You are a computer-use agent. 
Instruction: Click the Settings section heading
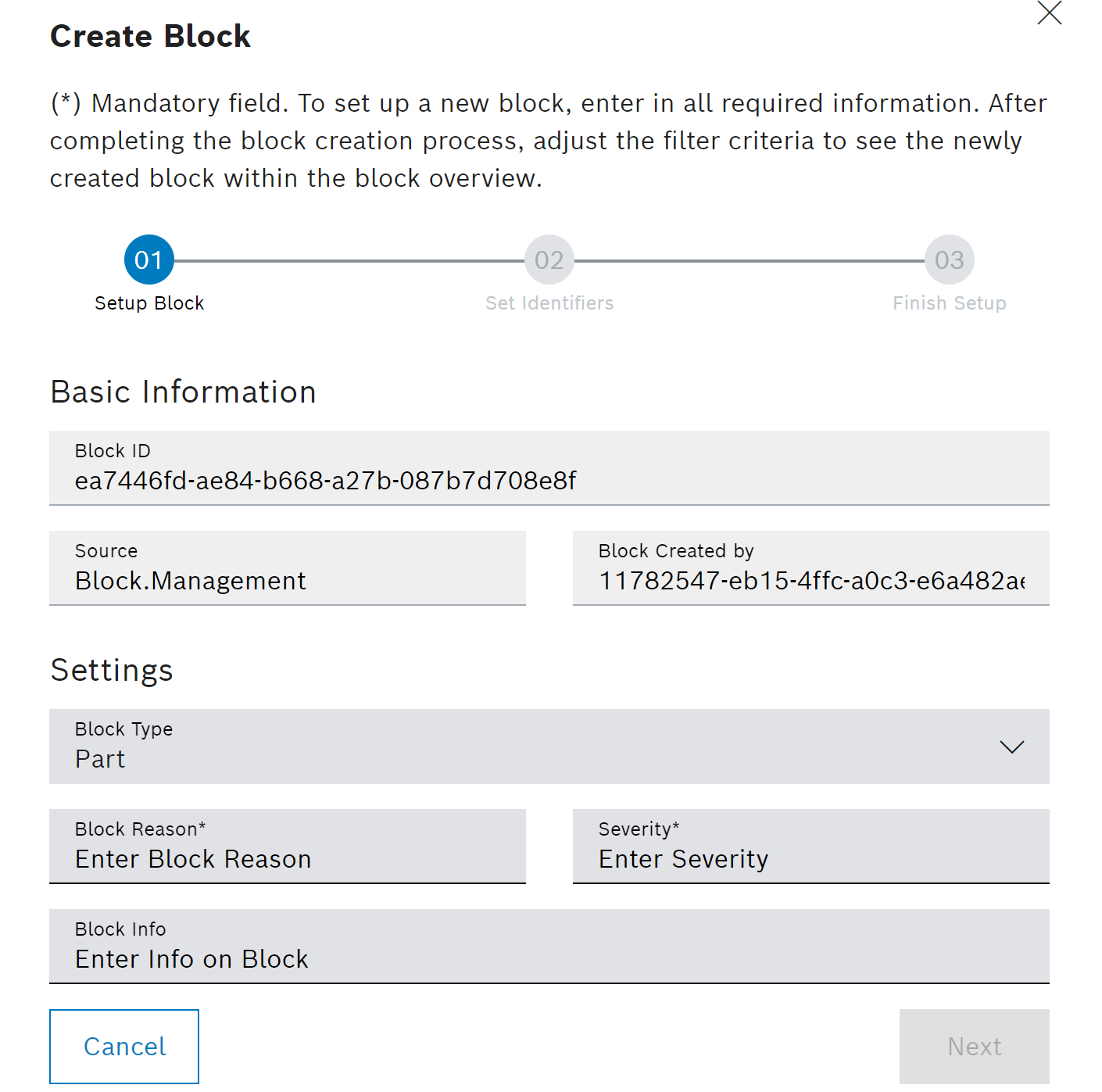tap(112, 671)
